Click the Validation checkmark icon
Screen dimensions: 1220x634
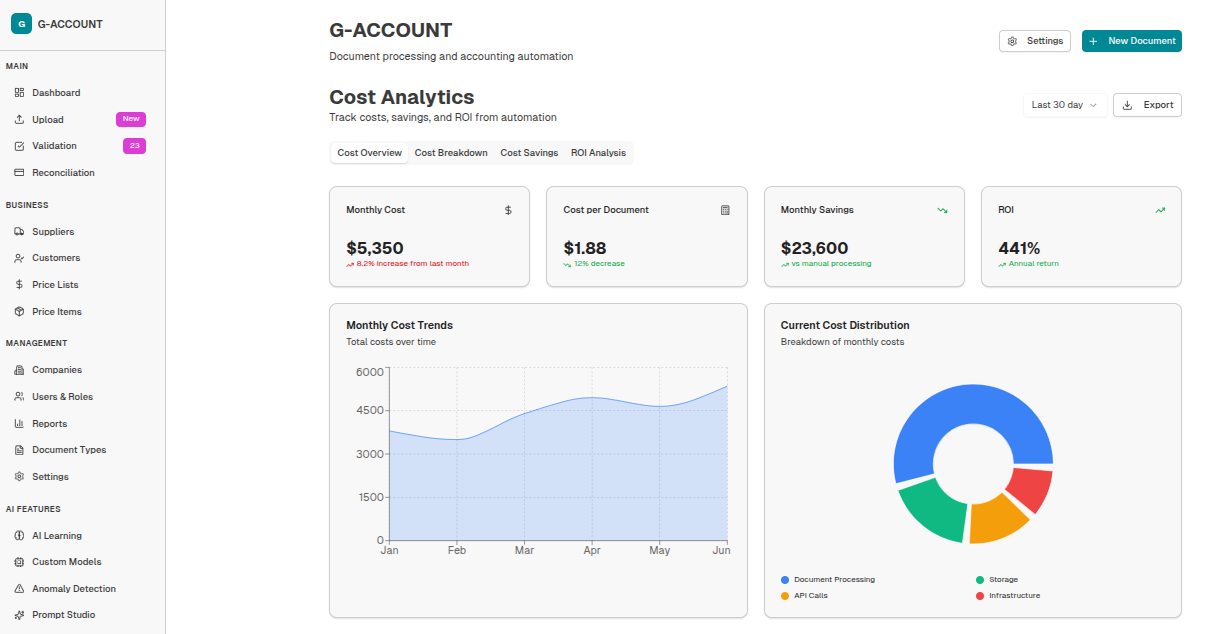(x=18, y=145)
